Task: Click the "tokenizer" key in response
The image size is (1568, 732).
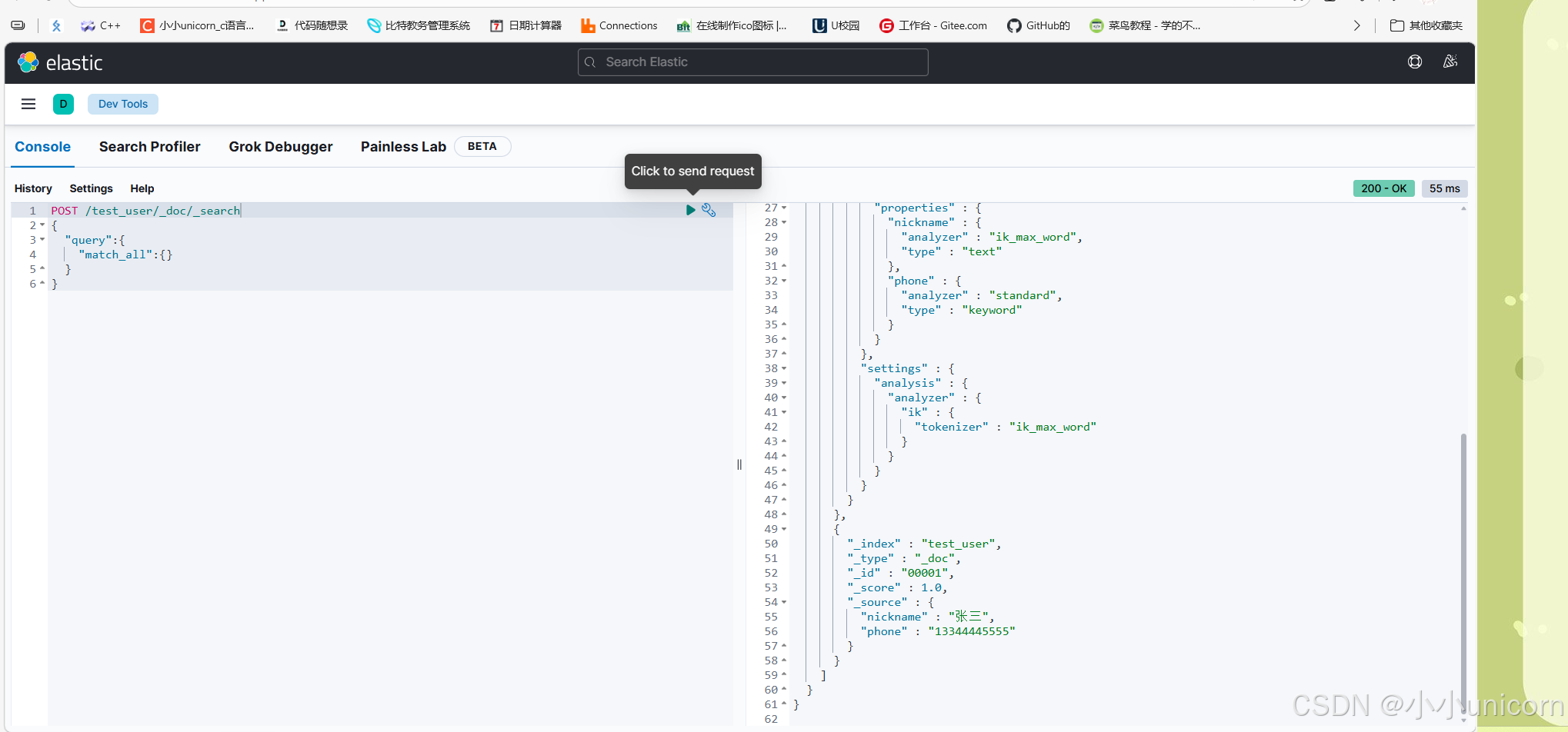Action: [x=952, y=427]
